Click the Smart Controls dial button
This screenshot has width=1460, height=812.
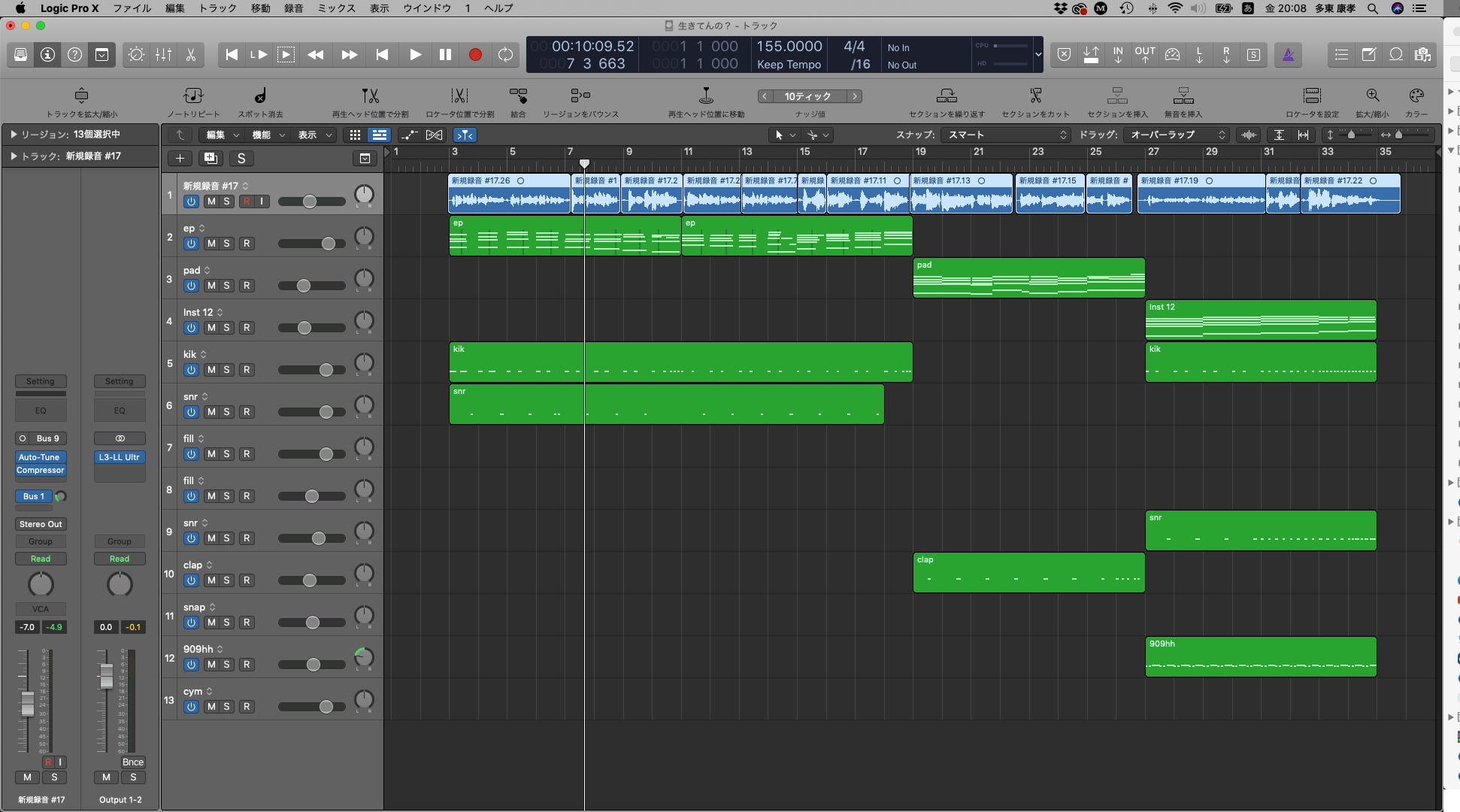pyautogui.click(x=136, y=55)
